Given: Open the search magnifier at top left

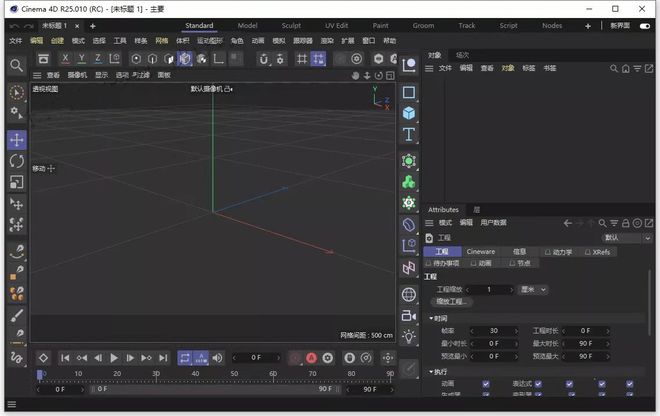Looking at the screenshot, I should [16, 65].
